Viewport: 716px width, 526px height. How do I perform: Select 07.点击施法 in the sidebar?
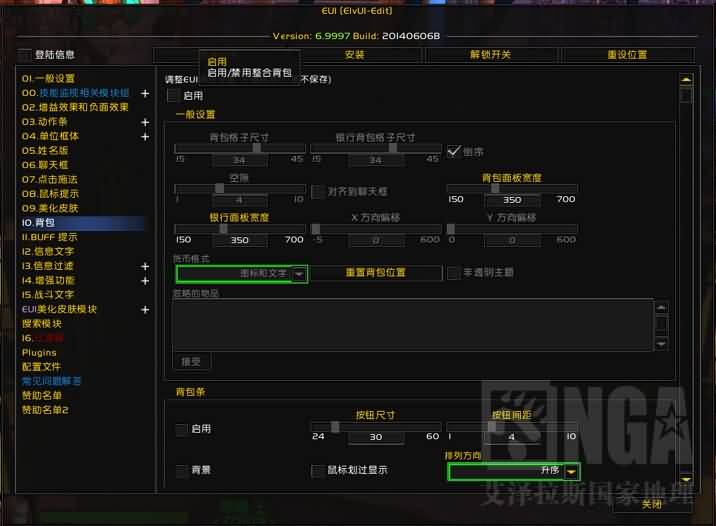coord(50,179)
